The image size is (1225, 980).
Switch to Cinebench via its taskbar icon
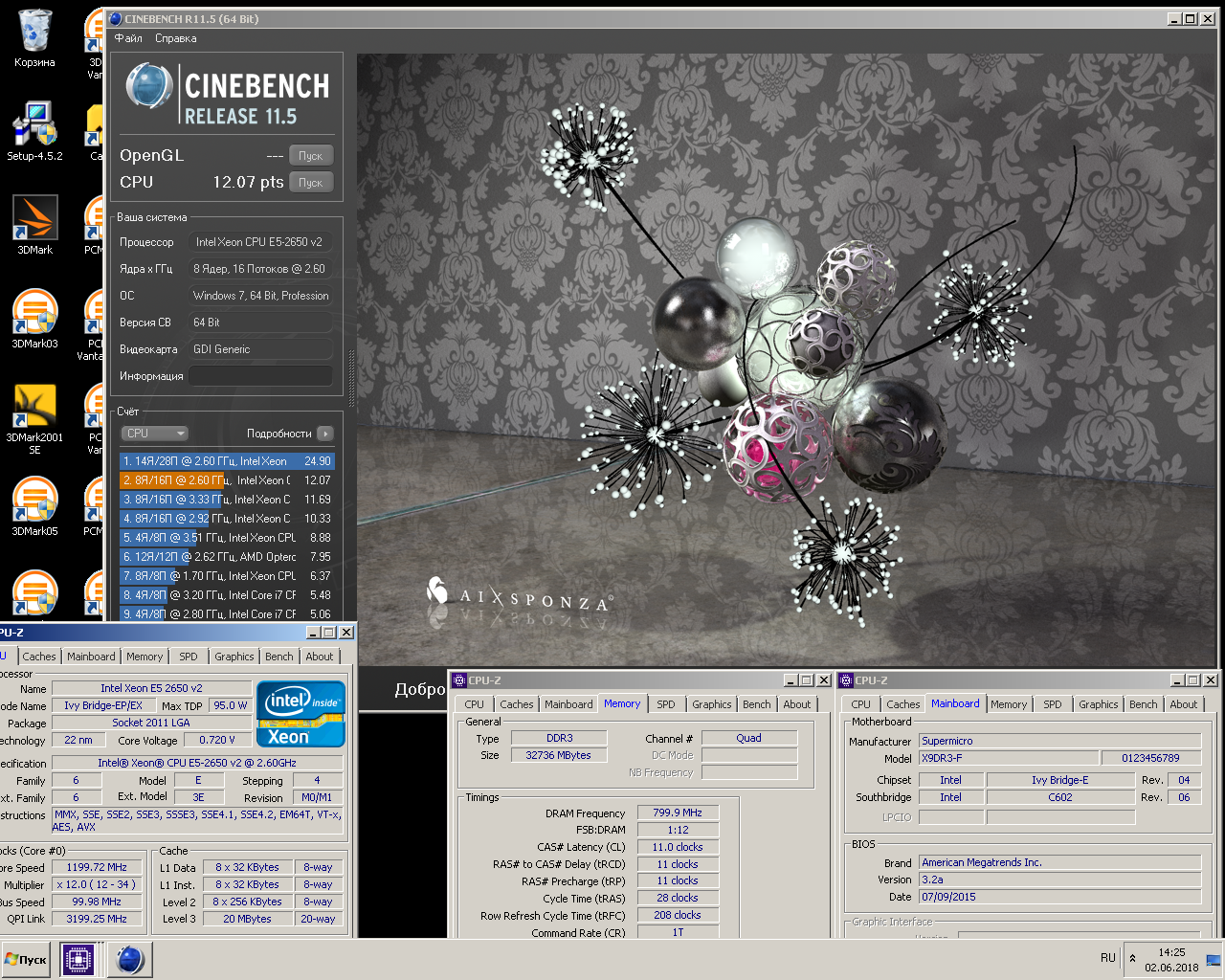pyautogui.click(x=130, y=959)
